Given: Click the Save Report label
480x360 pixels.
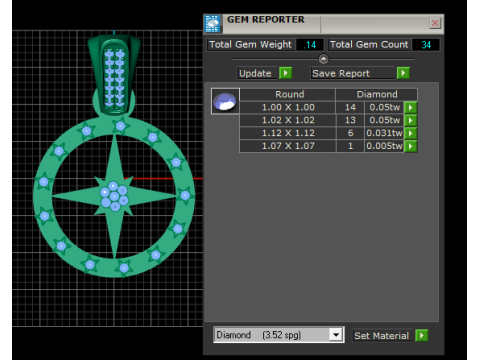Looking at the screenshot, I should (x=353, y=73).
